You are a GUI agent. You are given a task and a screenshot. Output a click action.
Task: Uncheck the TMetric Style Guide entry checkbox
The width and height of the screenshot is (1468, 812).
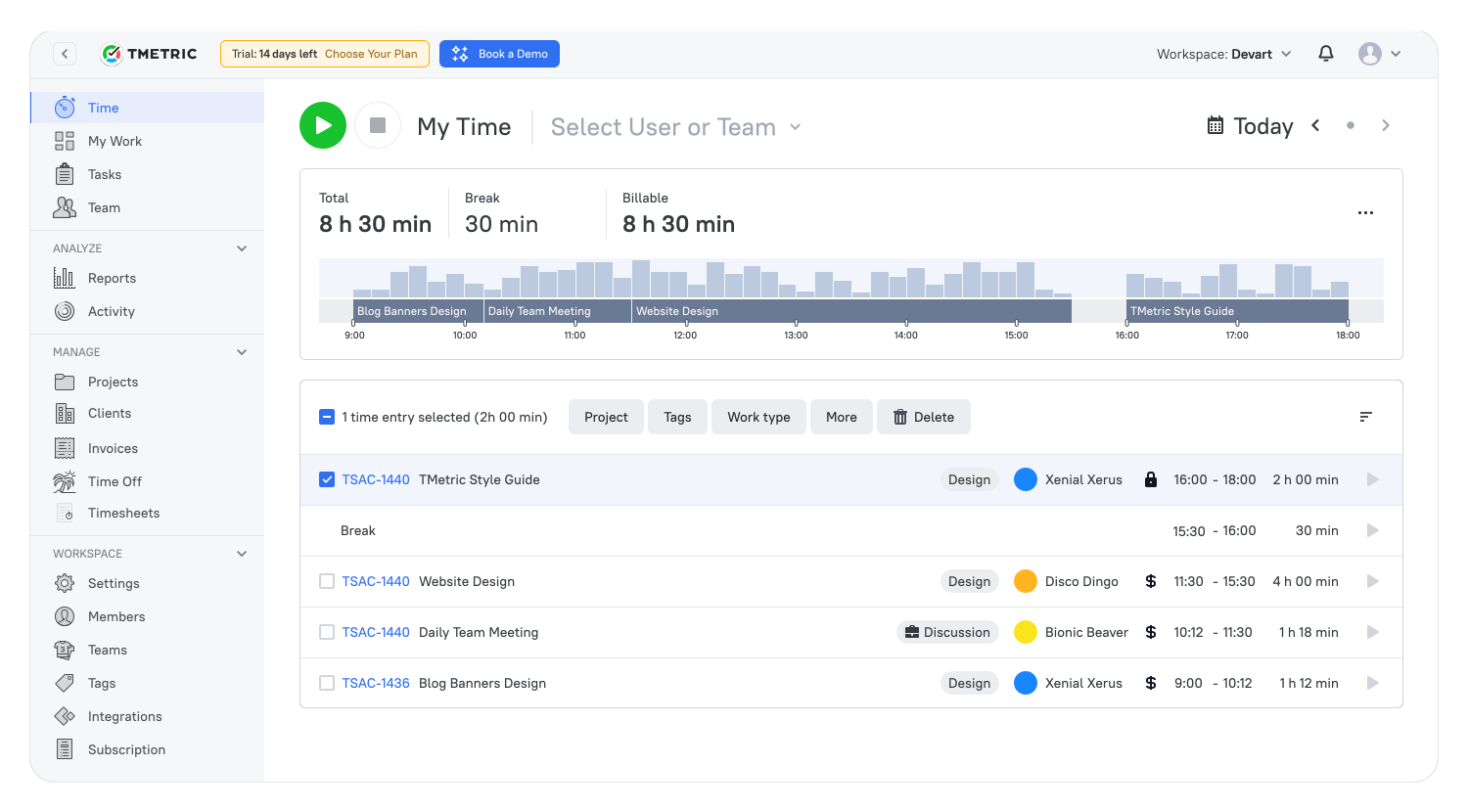point(327,479)
